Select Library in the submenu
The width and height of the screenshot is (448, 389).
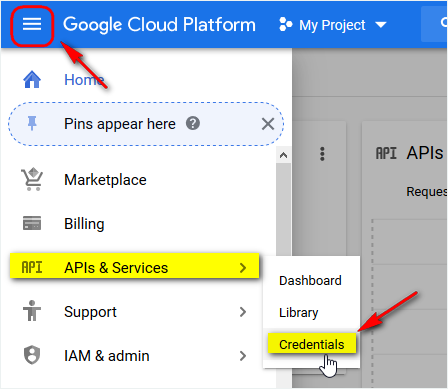tap(299, 313)
